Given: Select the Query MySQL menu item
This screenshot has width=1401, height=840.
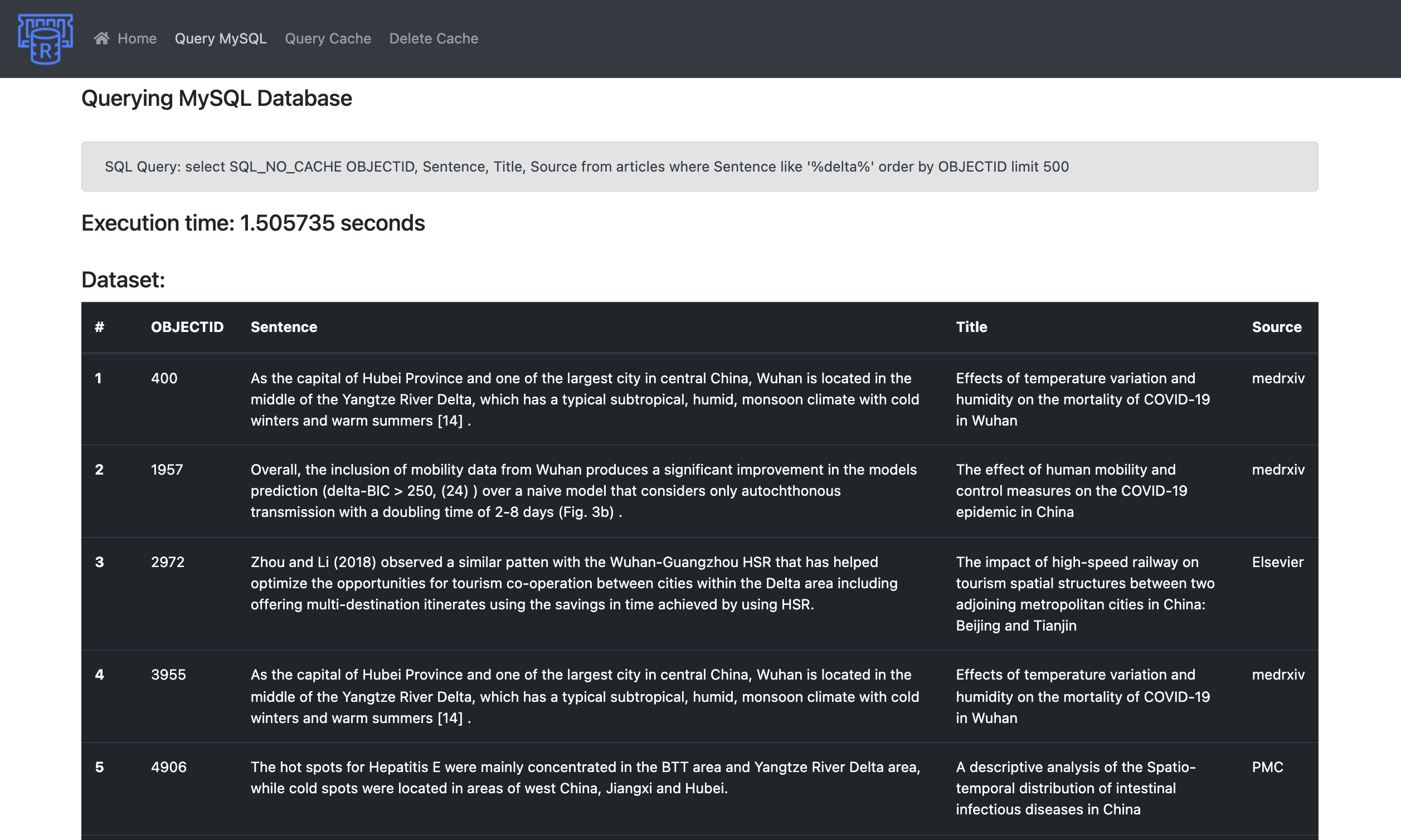Looking at the screenshot, I should pyautogui.click(x=220, y=38).
